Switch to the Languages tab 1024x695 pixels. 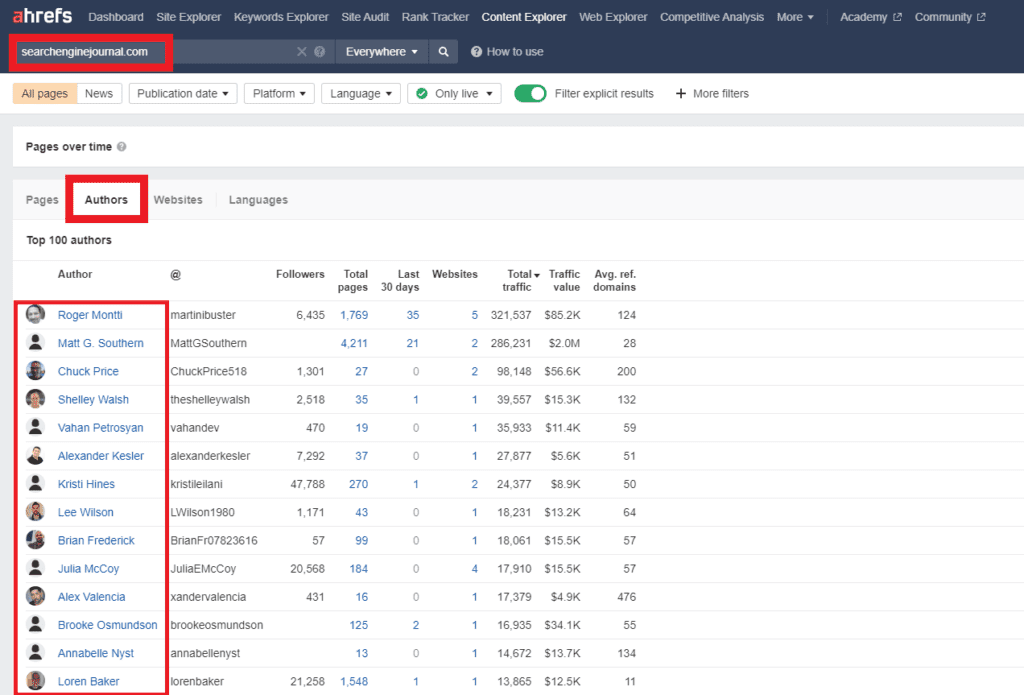tap(258, 200)
